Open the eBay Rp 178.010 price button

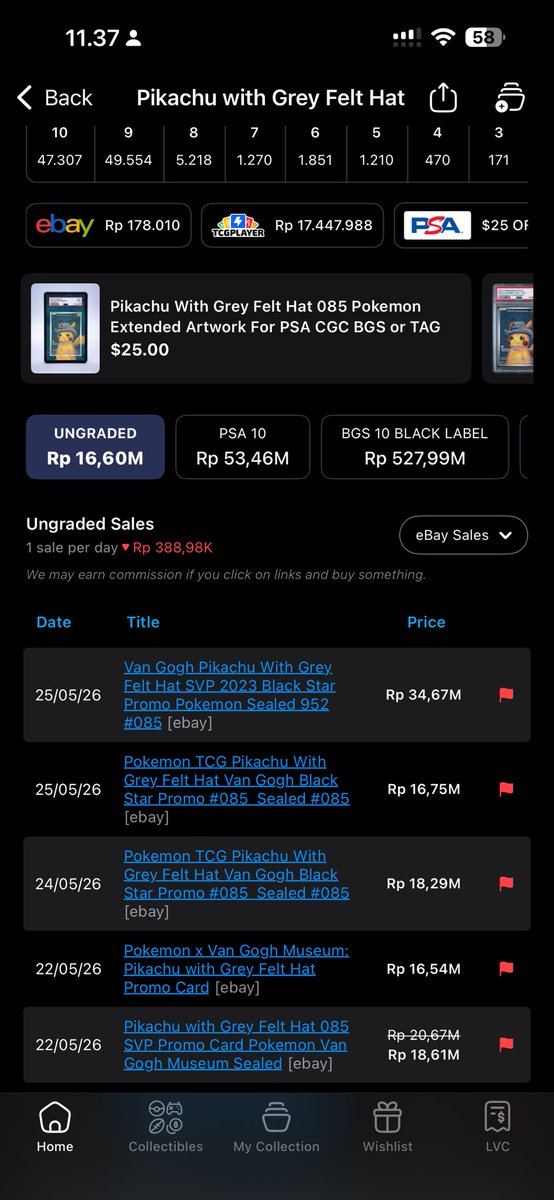point(108,226)
